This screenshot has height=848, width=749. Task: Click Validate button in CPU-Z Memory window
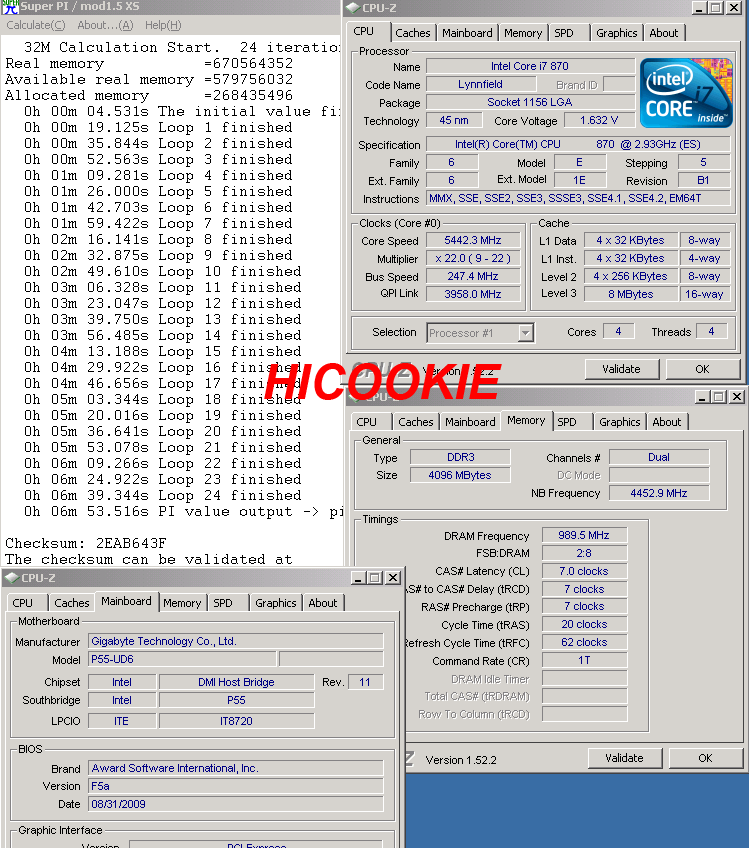pos(625,758)
